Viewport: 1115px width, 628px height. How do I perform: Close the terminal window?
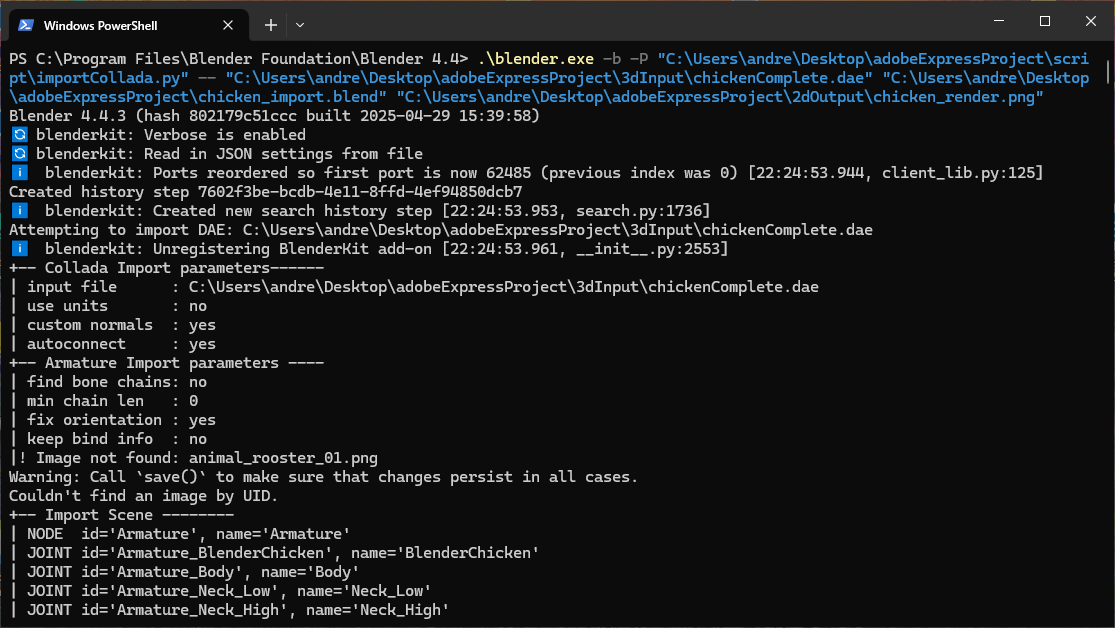point(1091,21)
